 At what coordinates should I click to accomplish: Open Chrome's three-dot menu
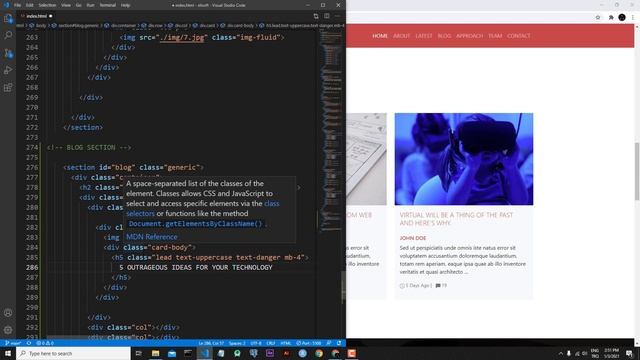point(633,18)
